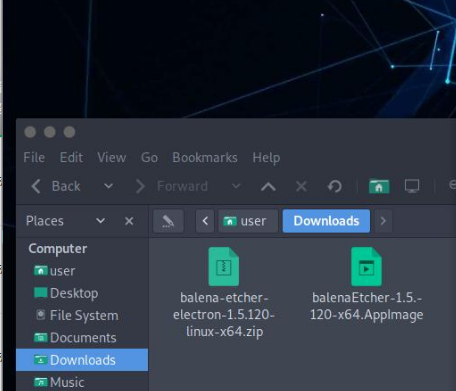Reload the current folder

click(335, 186)
